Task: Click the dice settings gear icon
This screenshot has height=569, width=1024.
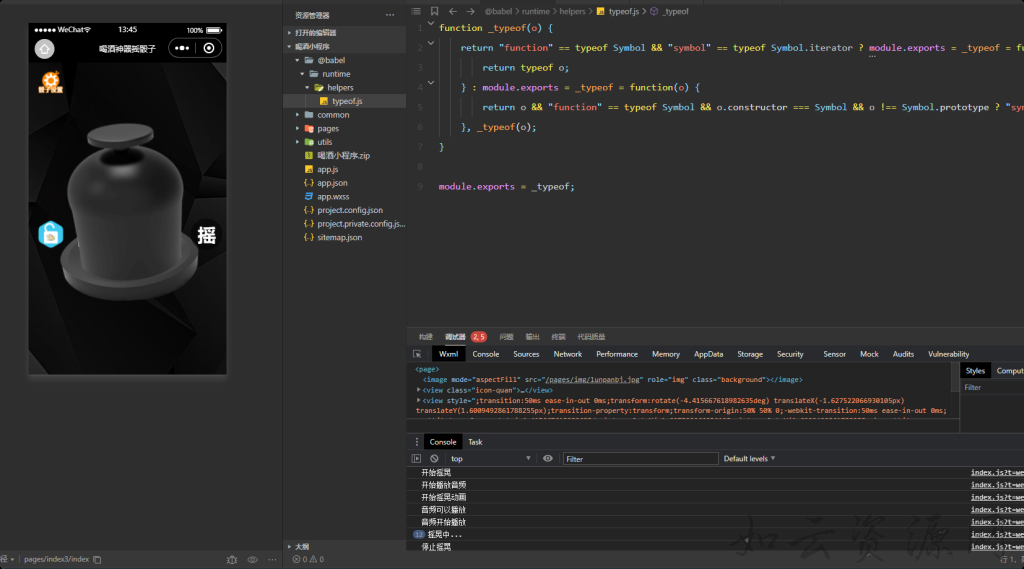Action: pyautogui.click(x=50, y=81)
